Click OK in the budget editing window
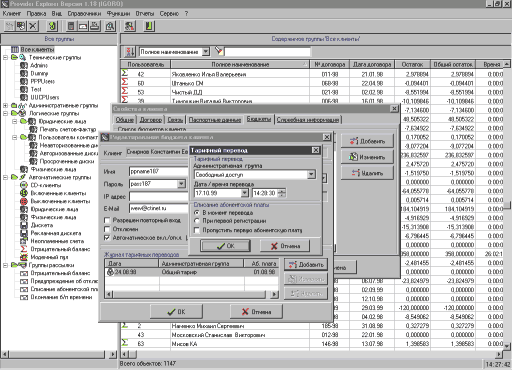Viewport: 512px width, 370px height. [176, 312]
